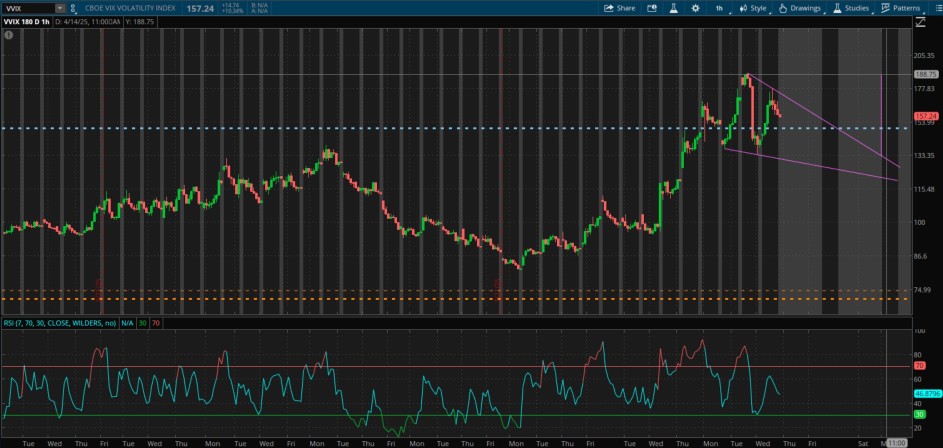Click the red 70 bubble on RSI axis
Screen dimensions: 943x448
(919, 366)
